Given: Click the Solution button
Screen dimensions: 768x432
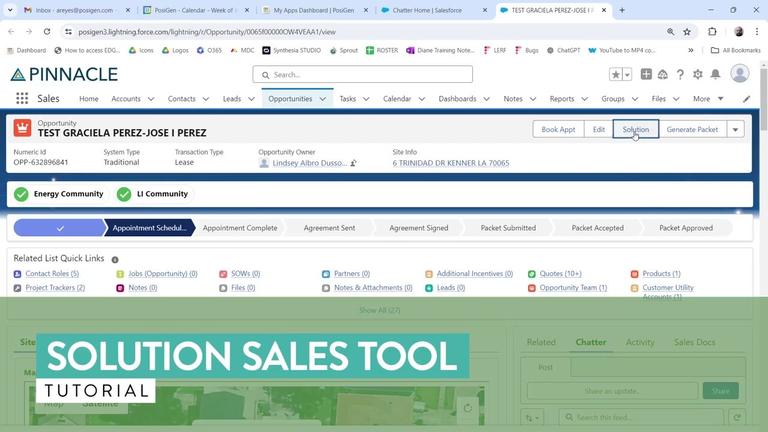Looking at the screenshot, I should [636, 129].
